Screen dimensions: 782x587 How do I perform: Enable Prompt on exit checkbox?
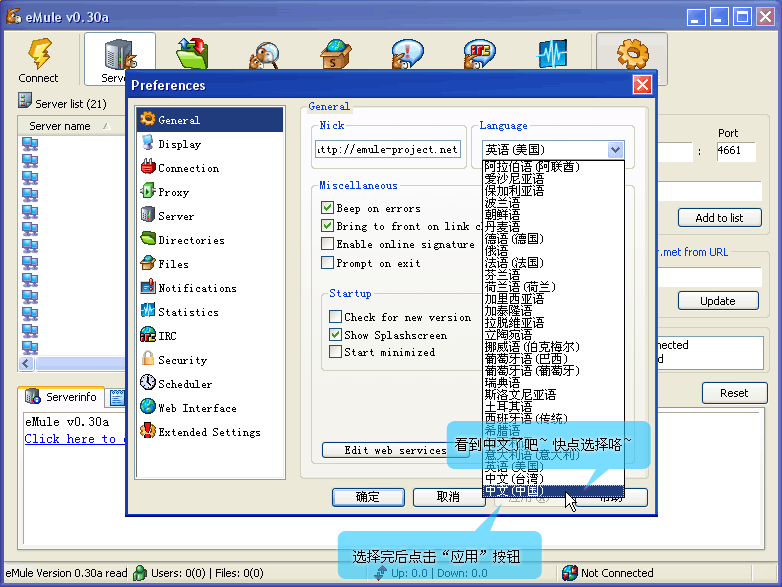(x=327, y=262)
